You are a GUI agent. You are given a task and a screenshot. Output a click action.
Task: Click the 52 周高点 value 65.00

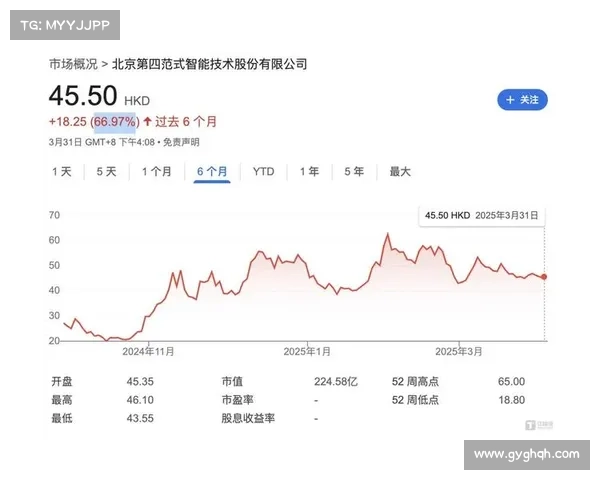coord(512,382)
